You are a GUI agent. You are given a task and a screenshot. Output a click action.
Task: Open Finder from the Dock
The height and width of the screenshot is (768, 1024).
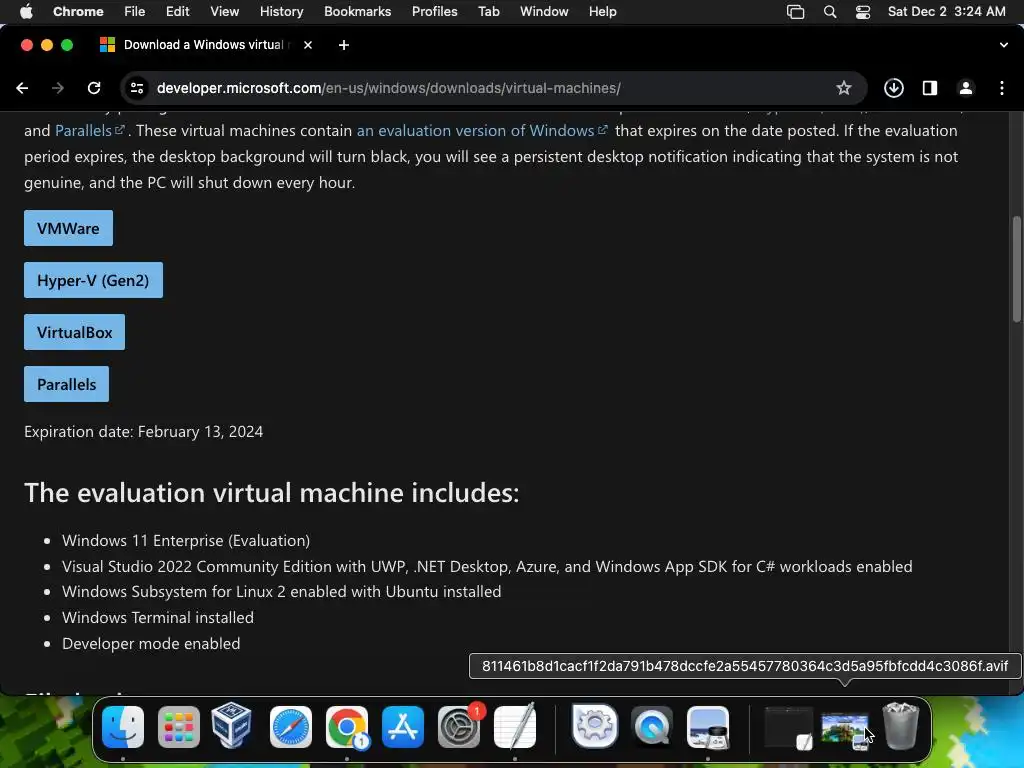coord(123,727)
